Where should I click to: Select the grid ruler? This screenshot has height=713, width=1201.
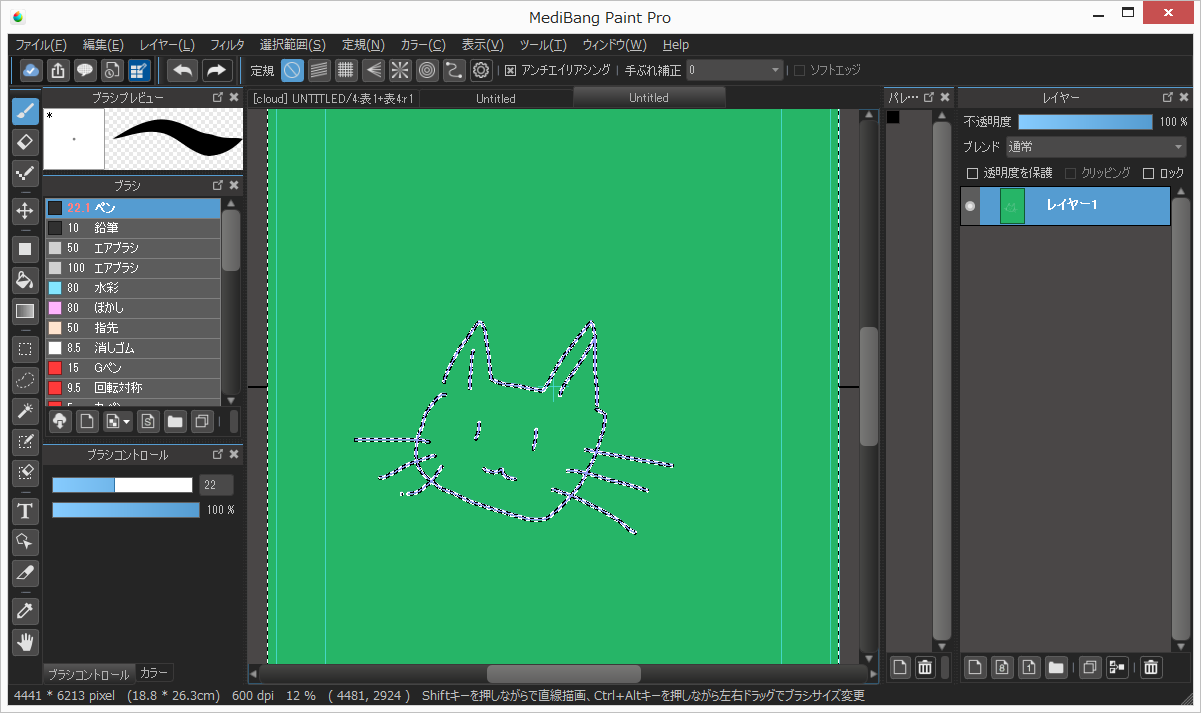click(346, 70)
